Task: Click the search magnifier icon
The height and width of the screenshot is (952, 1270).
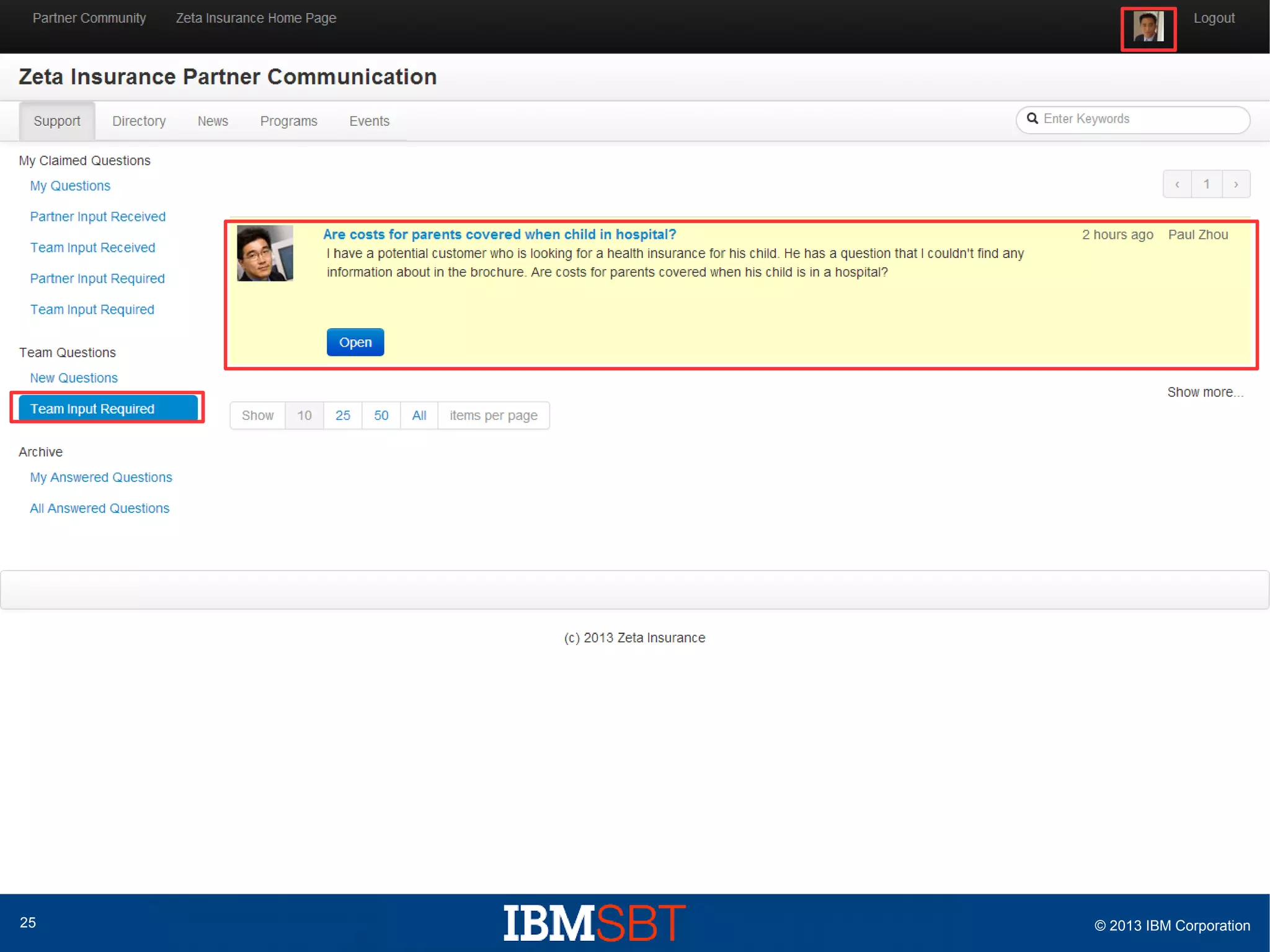Action: (1032, 118)
